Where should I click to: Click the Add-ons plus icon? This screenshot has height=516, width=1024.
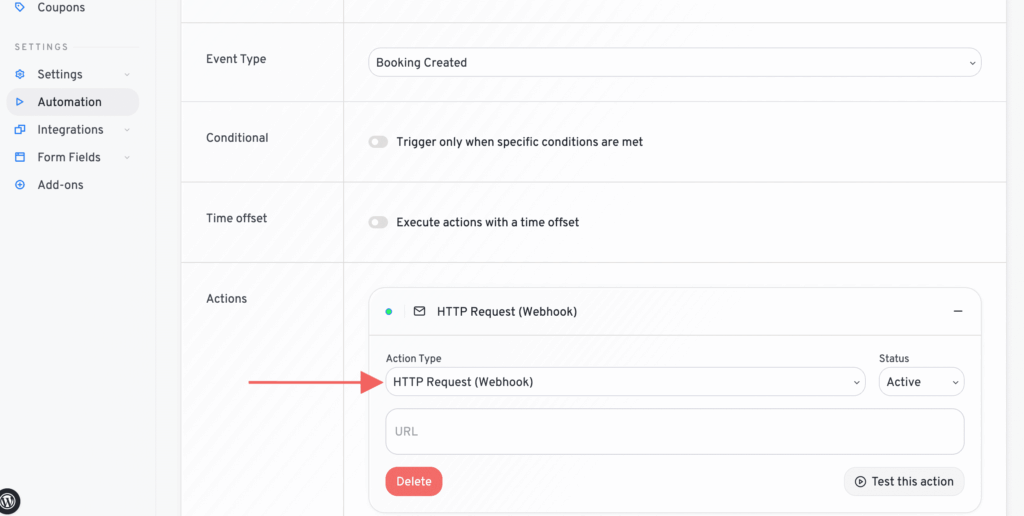tap(20, 185)
